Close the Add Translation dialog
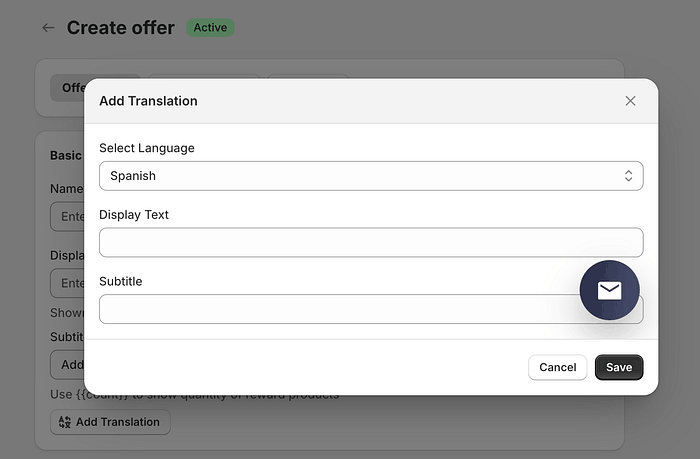The height and width of the screenshot is (459, 700). tap(630, 101)
